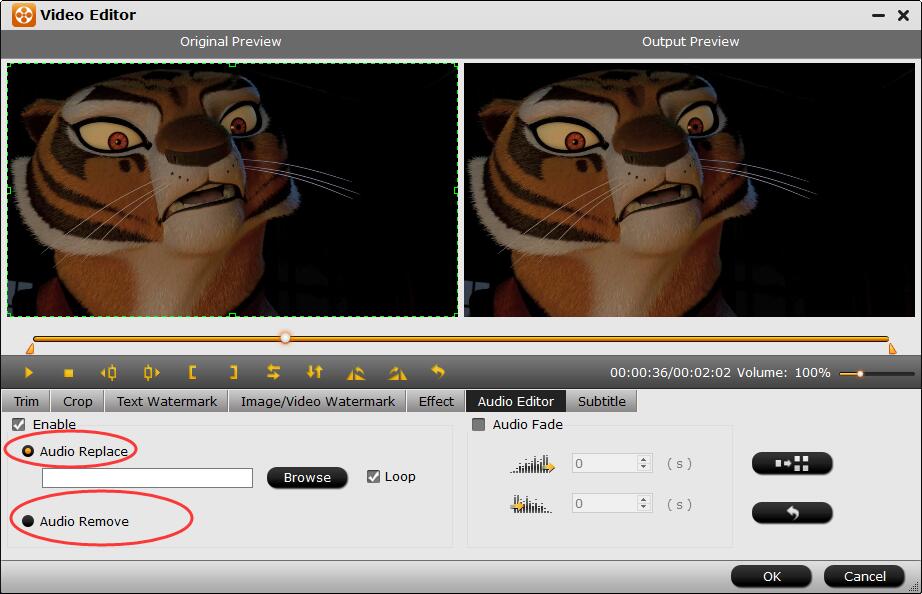Toggle the Loop checkbox

tap(373, 477)
